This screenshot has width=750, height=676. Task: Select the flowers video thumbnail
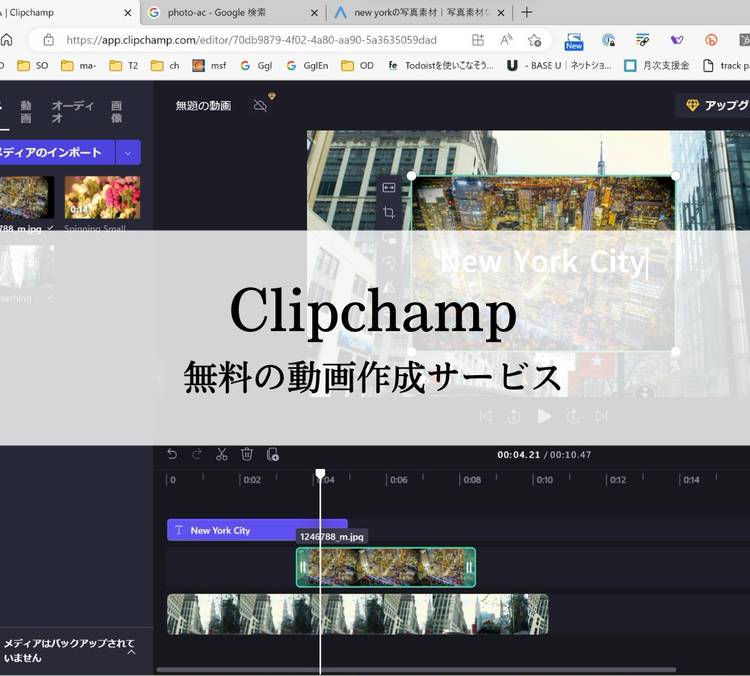point(102,198)
